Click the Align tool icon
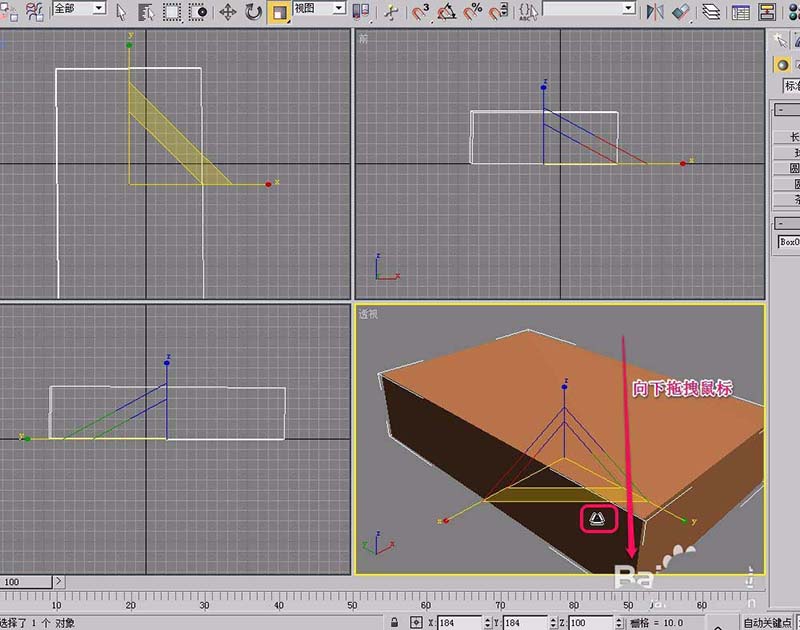Viewport: 800px width, 630px height. pyautogui.click(x=681, y=12)
